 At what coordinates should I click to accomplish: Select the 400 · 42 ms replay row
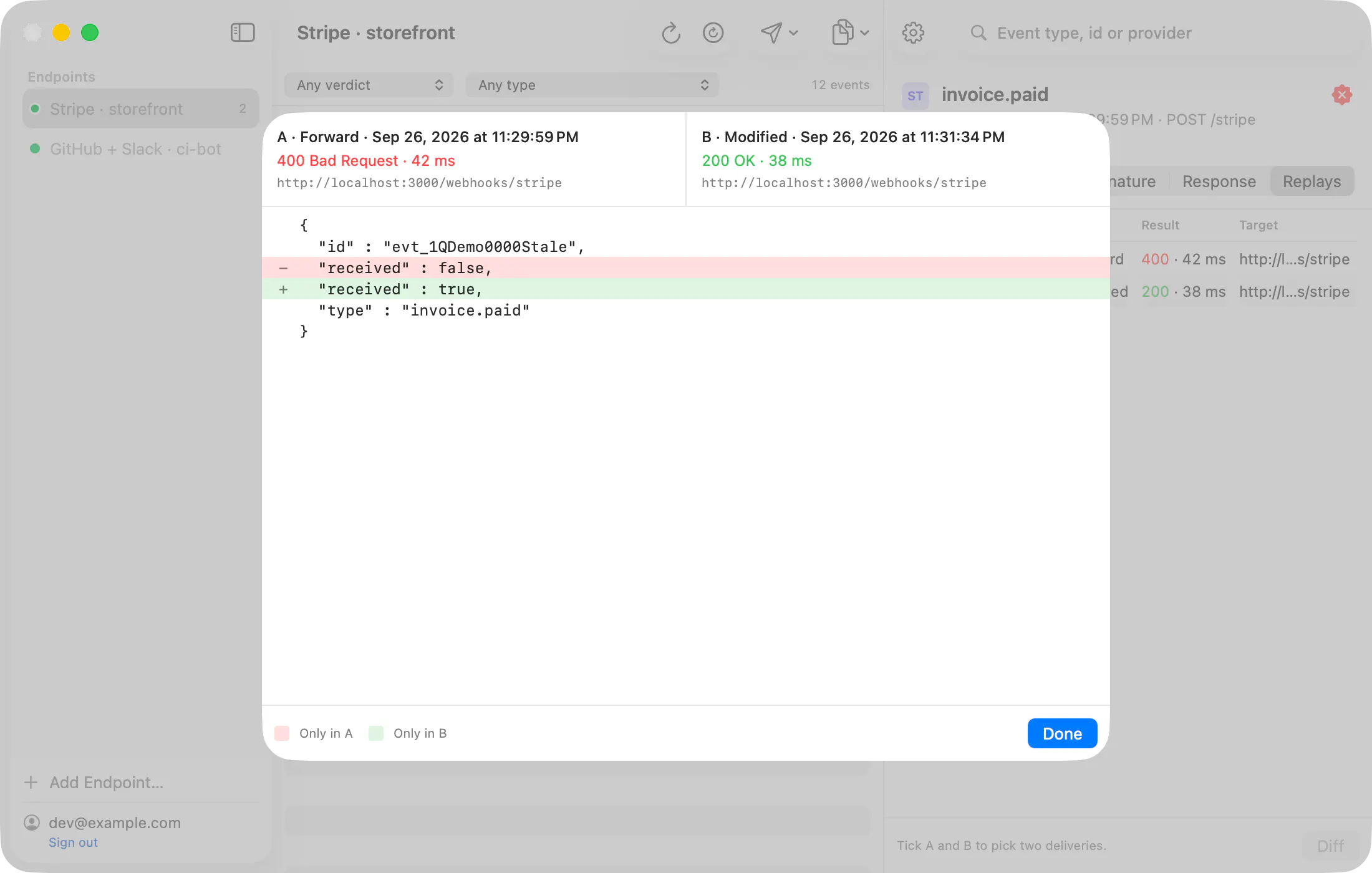[x=1234, y=259]
